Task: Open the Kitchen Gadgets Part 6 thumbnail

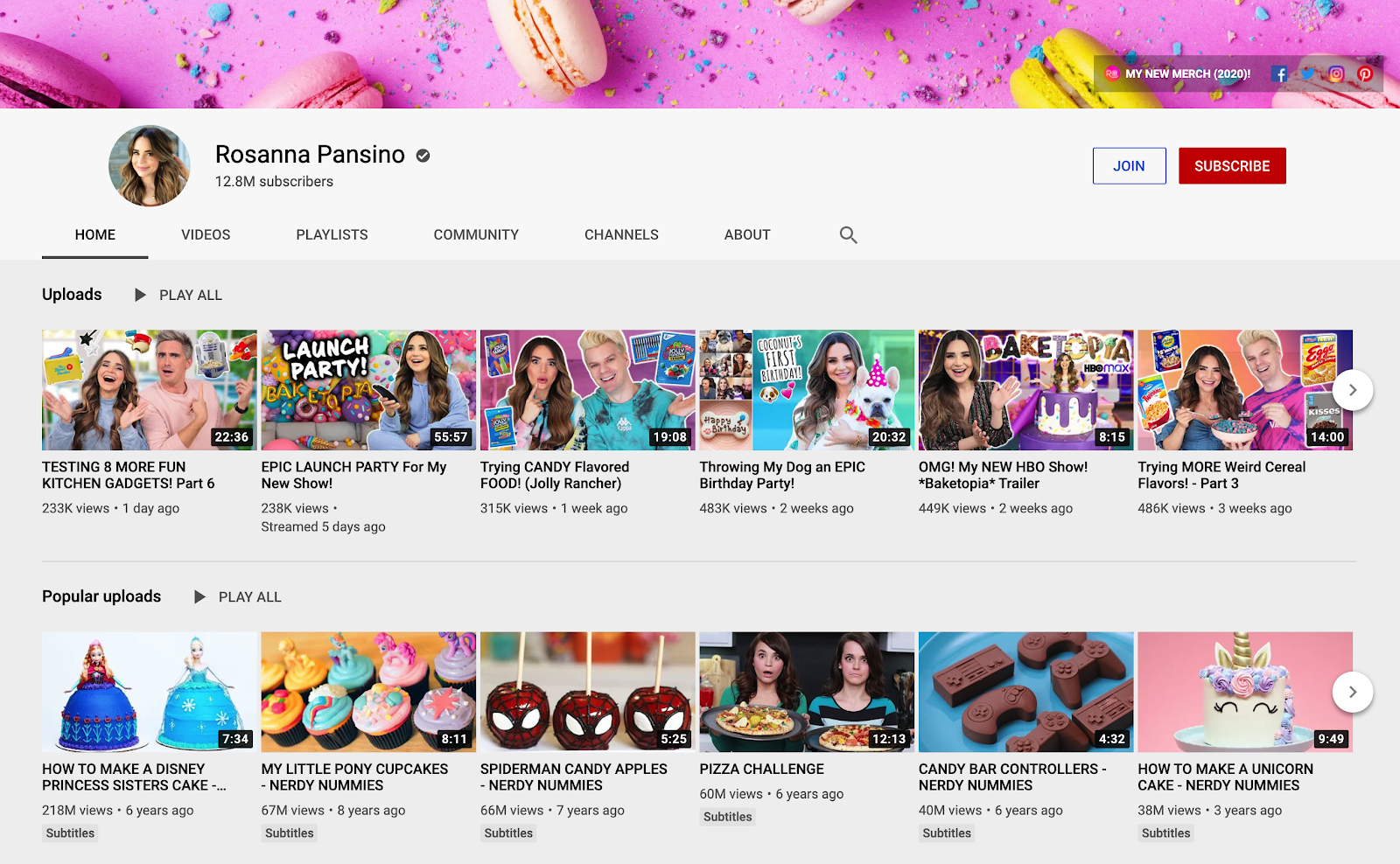Action: [150, 390]
